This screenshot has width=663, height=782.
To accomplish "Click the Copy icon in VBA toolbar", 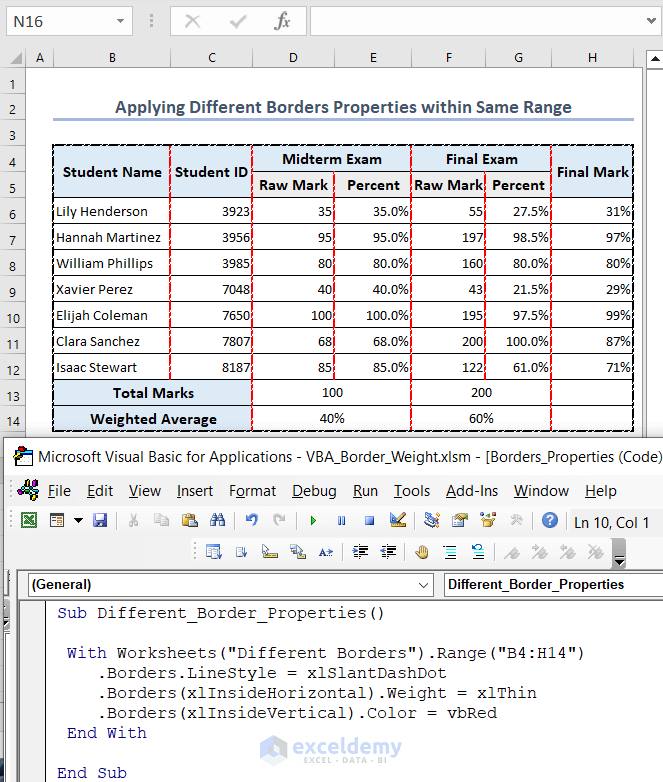I will tap(161, 521).
